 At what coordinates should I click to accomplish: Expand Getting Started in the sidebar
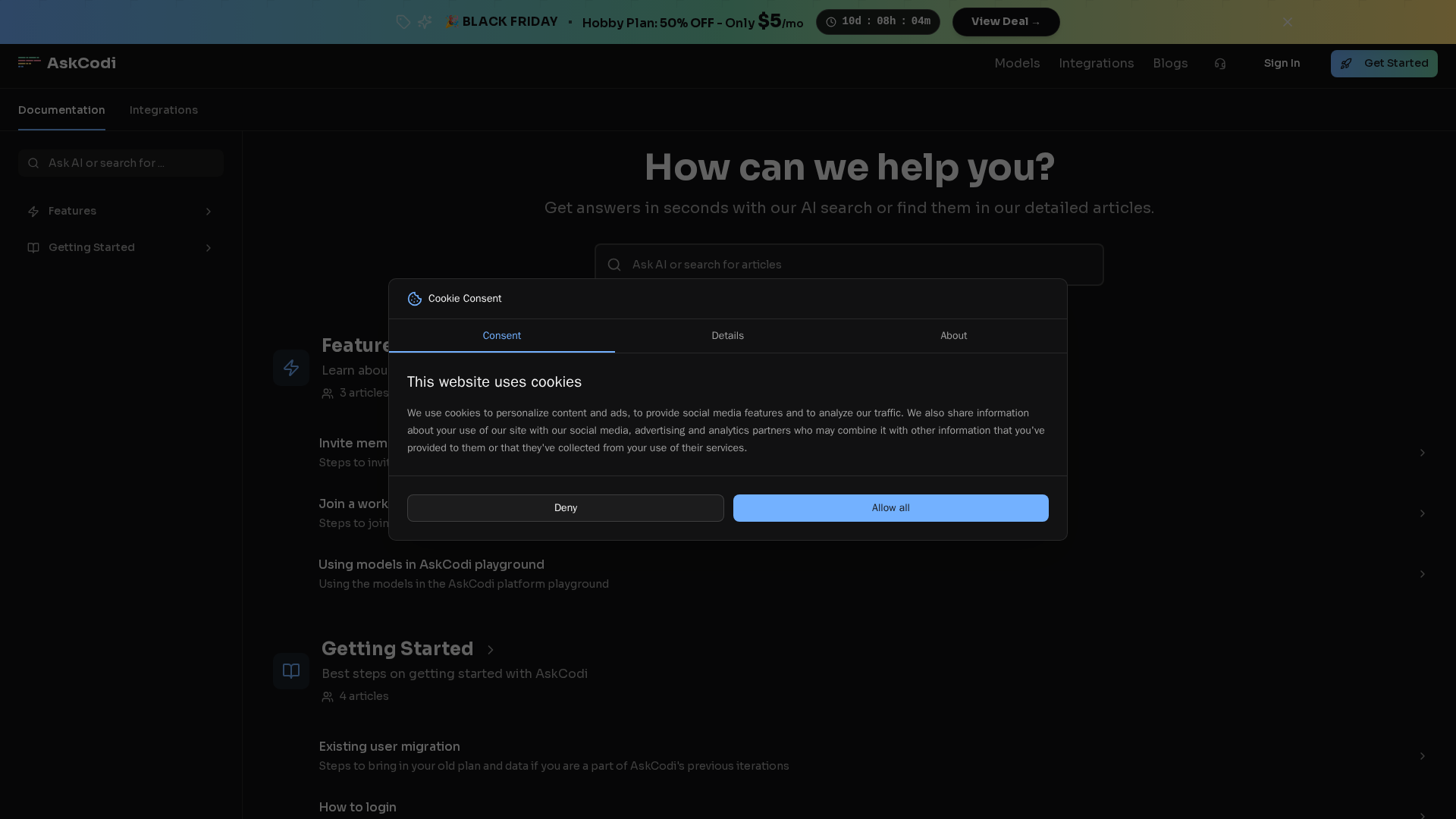coord(208,248)
